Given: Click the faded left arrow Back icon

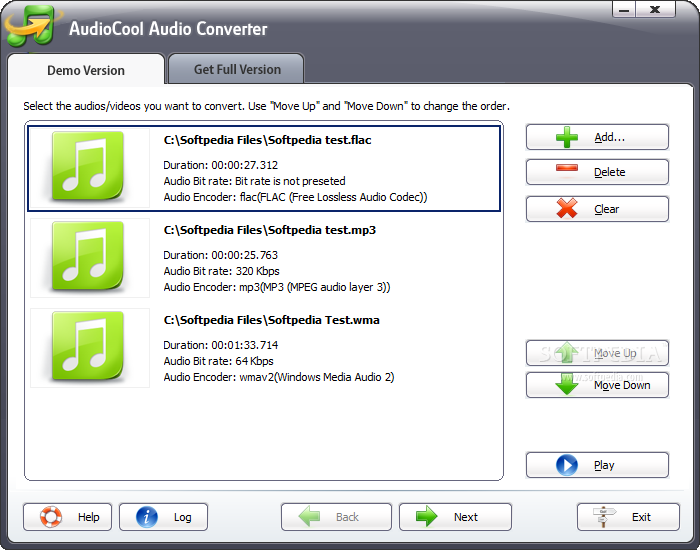Looking at the screenshot, I should coord(309,517).
